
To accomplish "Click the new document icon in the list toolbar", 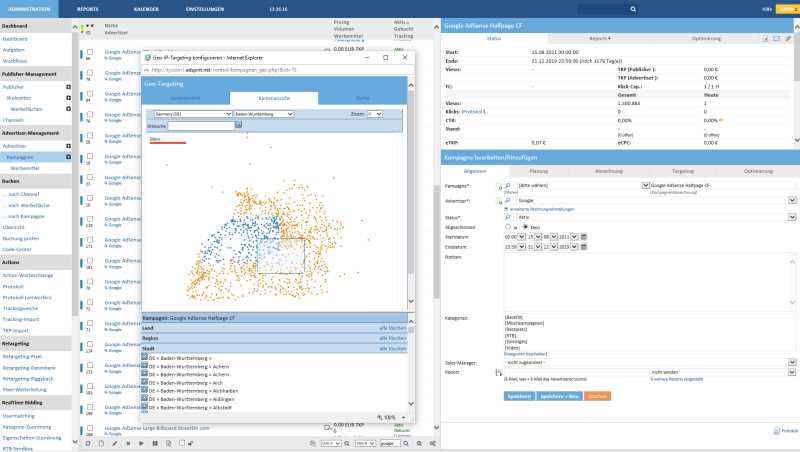I will click(x=101, y=443).
